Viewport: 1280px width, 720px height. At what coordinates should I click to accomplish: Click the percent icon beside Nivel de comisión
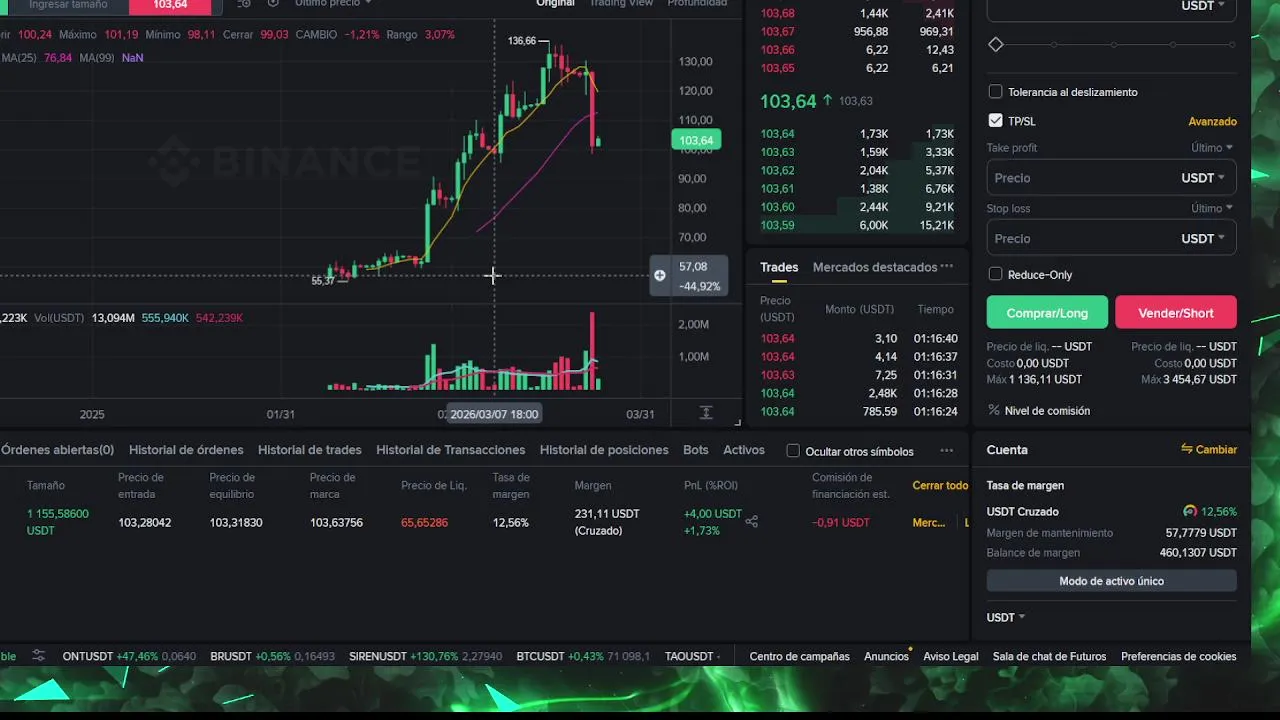click(994, 410)
